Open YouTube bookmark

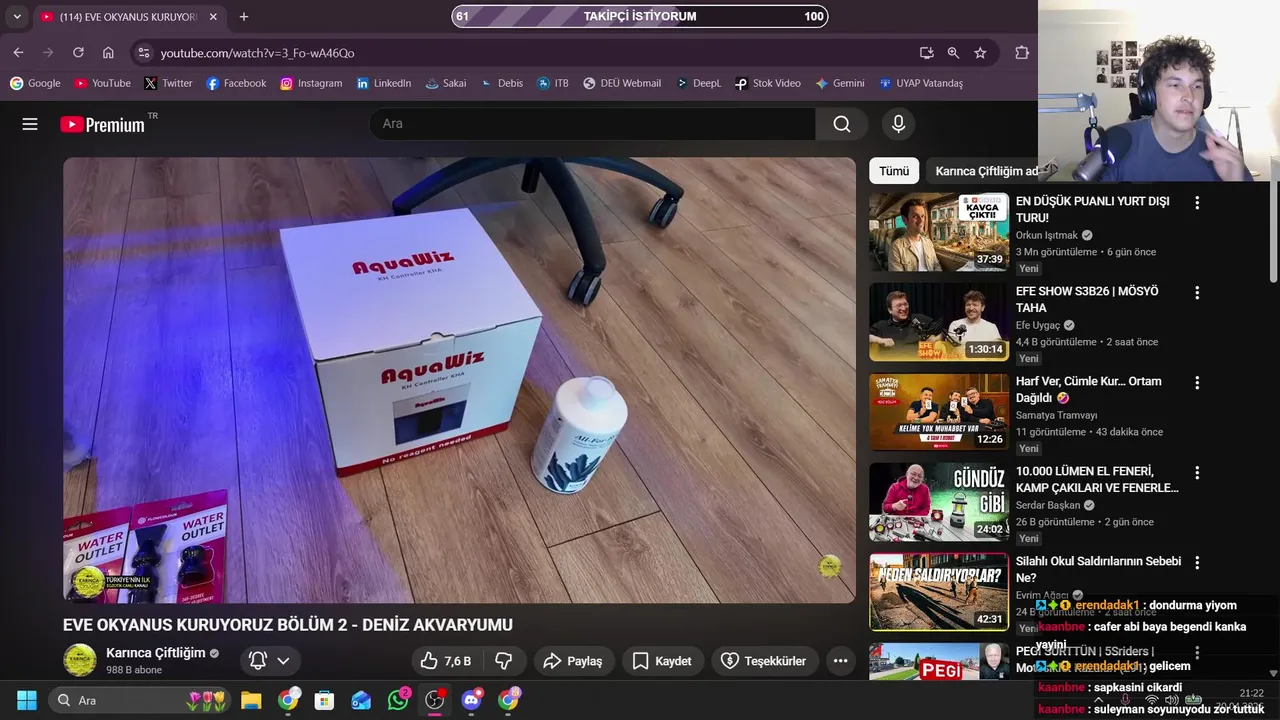point(102,83)
